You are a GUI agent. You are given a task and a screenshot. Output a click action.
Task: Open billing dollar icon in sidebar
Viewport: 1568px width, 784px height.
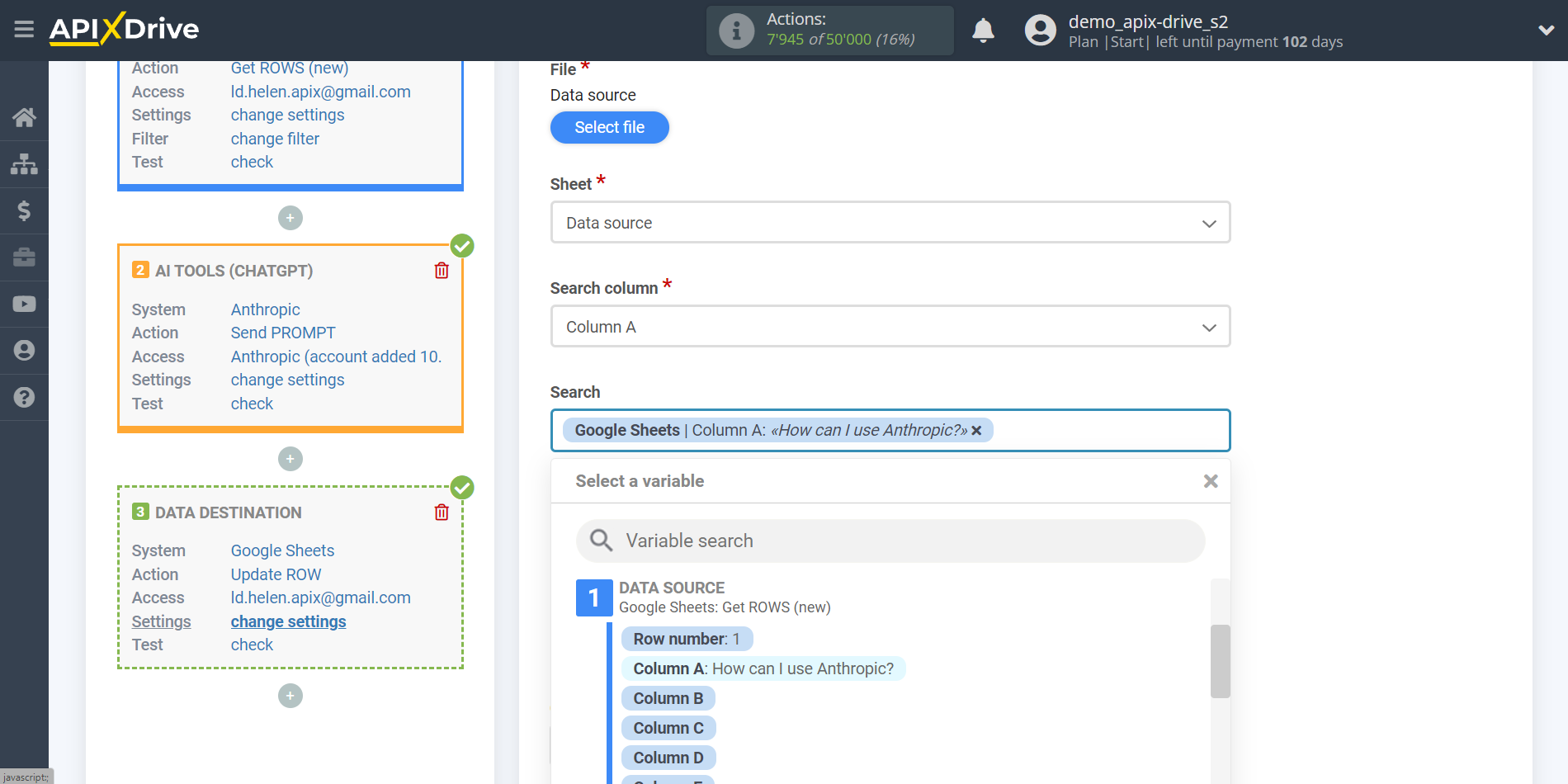24,210
